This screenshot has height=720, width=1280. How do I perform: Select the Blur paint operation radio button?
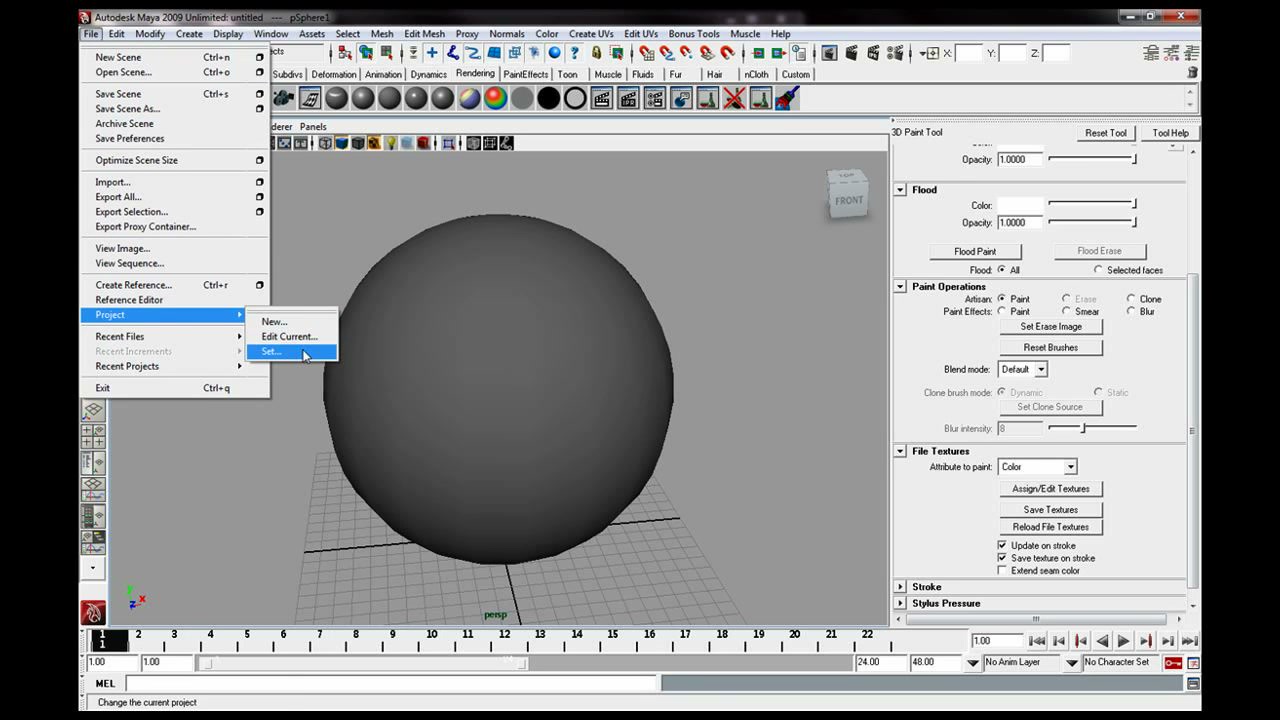point(1131,311)
